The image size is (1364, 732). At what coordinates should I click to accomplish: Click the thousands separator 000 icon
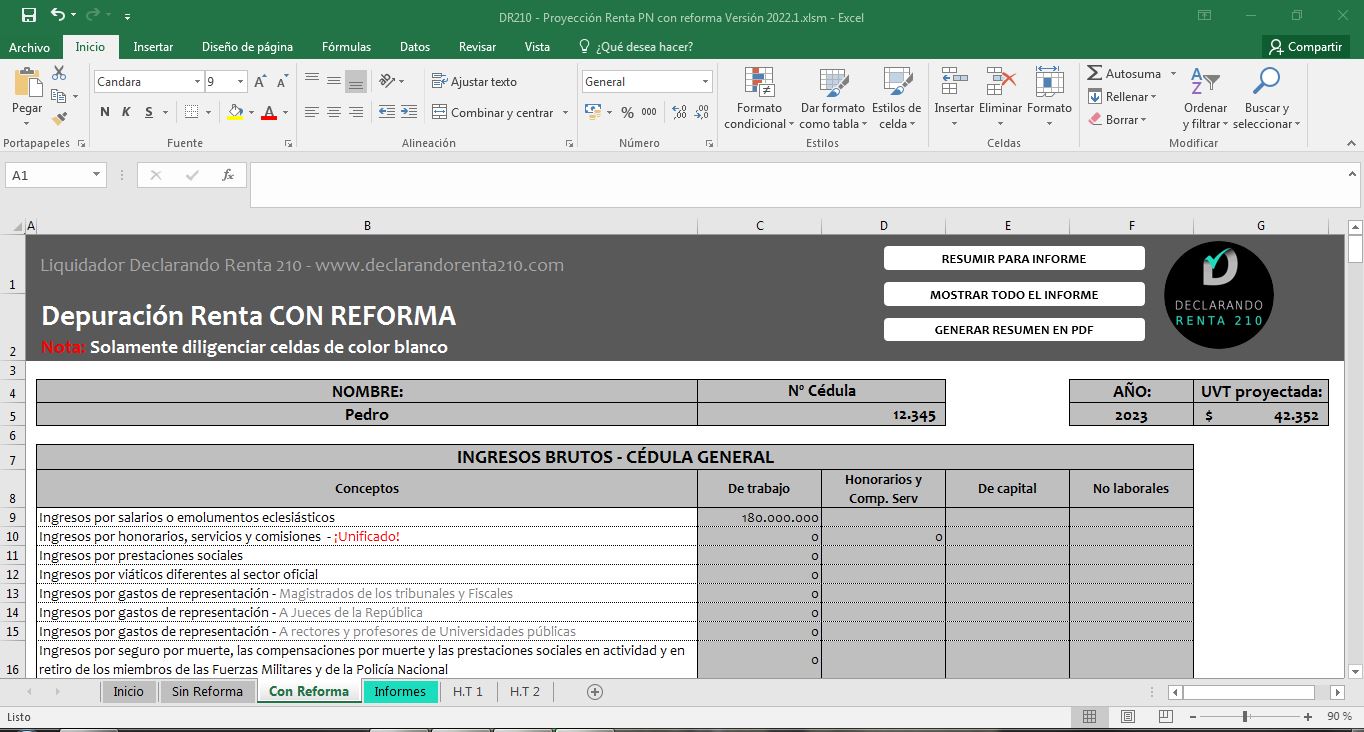pos(649,112)
